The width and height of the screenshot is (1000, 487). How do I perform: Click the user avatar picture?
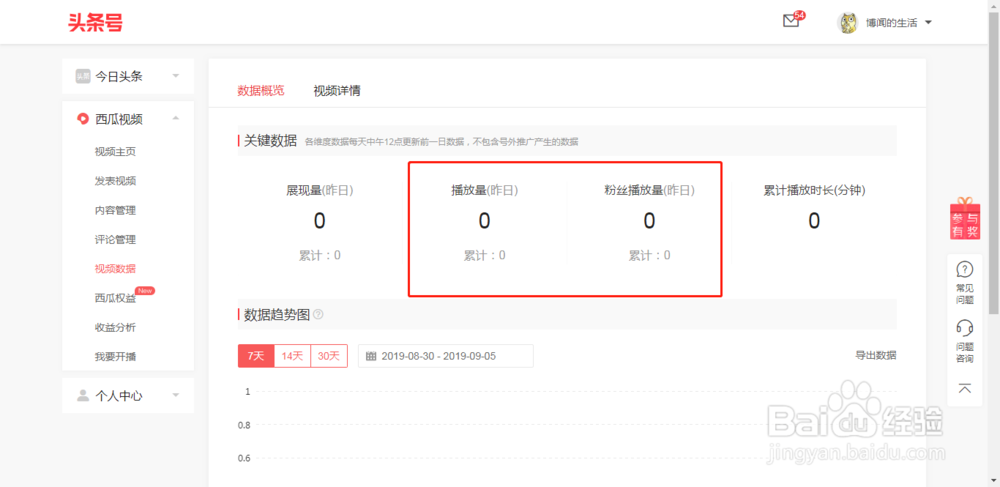pyautogui.click(x=848, y=23)
